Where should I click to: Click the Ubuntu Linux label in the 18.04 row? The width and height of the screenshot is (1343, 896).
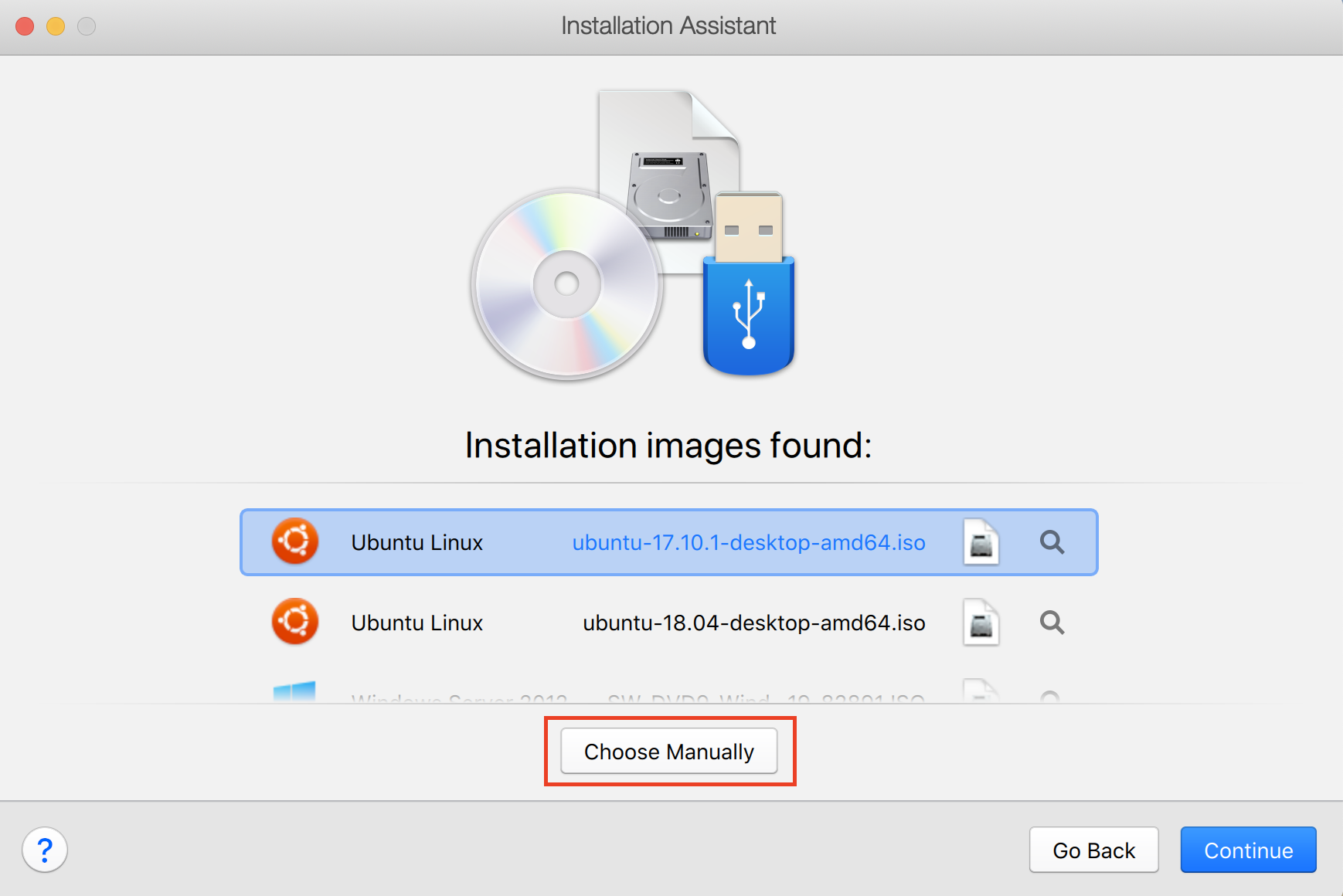coord(416,623)
